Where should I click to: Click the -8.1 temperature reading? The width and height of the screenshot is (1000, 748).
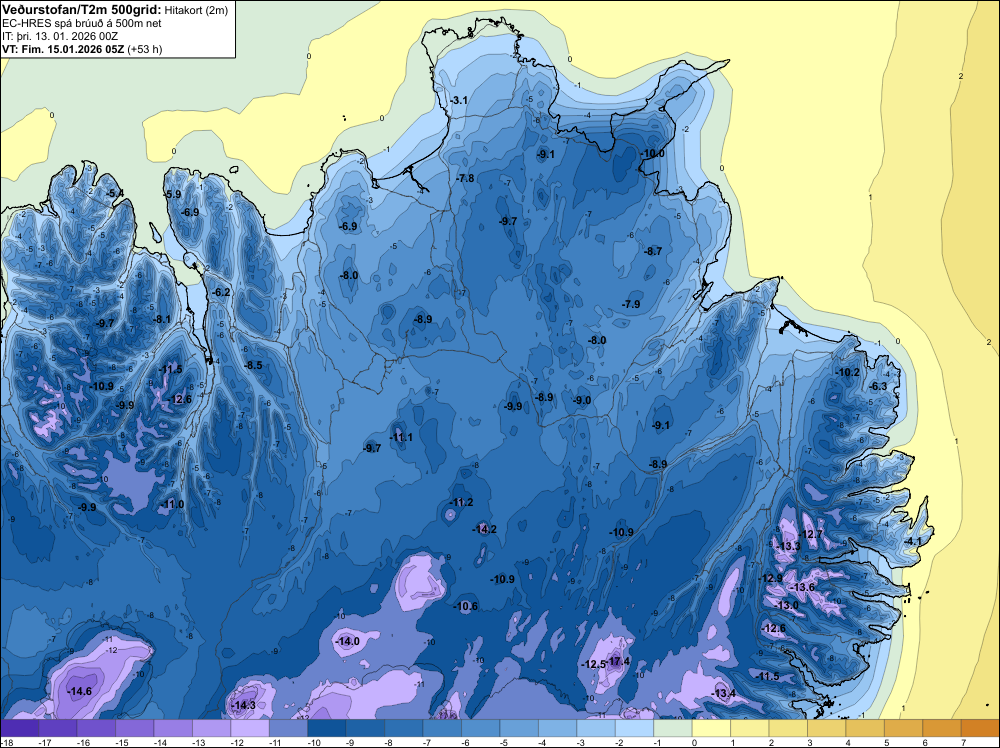point(162,319)
